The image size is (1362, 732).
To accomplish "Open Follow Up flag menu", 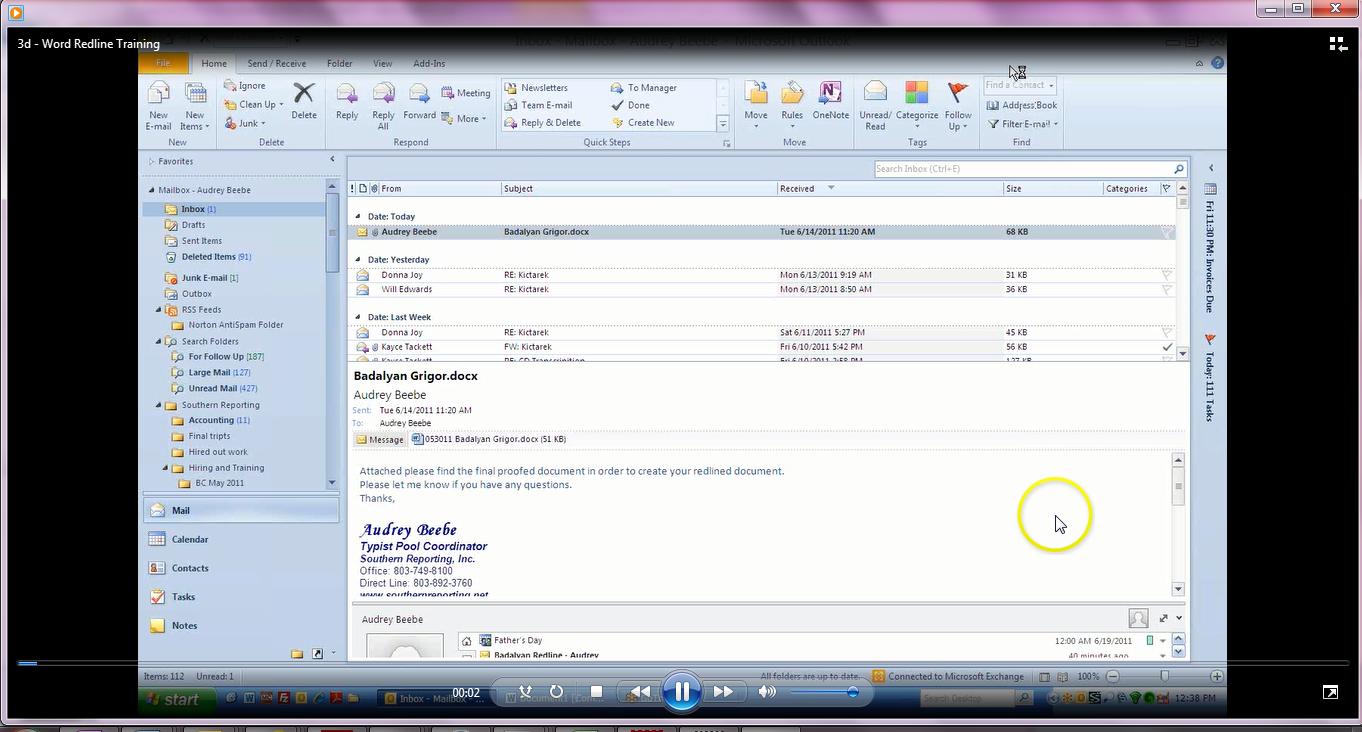I will pyautogui.click(x=958, y=107).
